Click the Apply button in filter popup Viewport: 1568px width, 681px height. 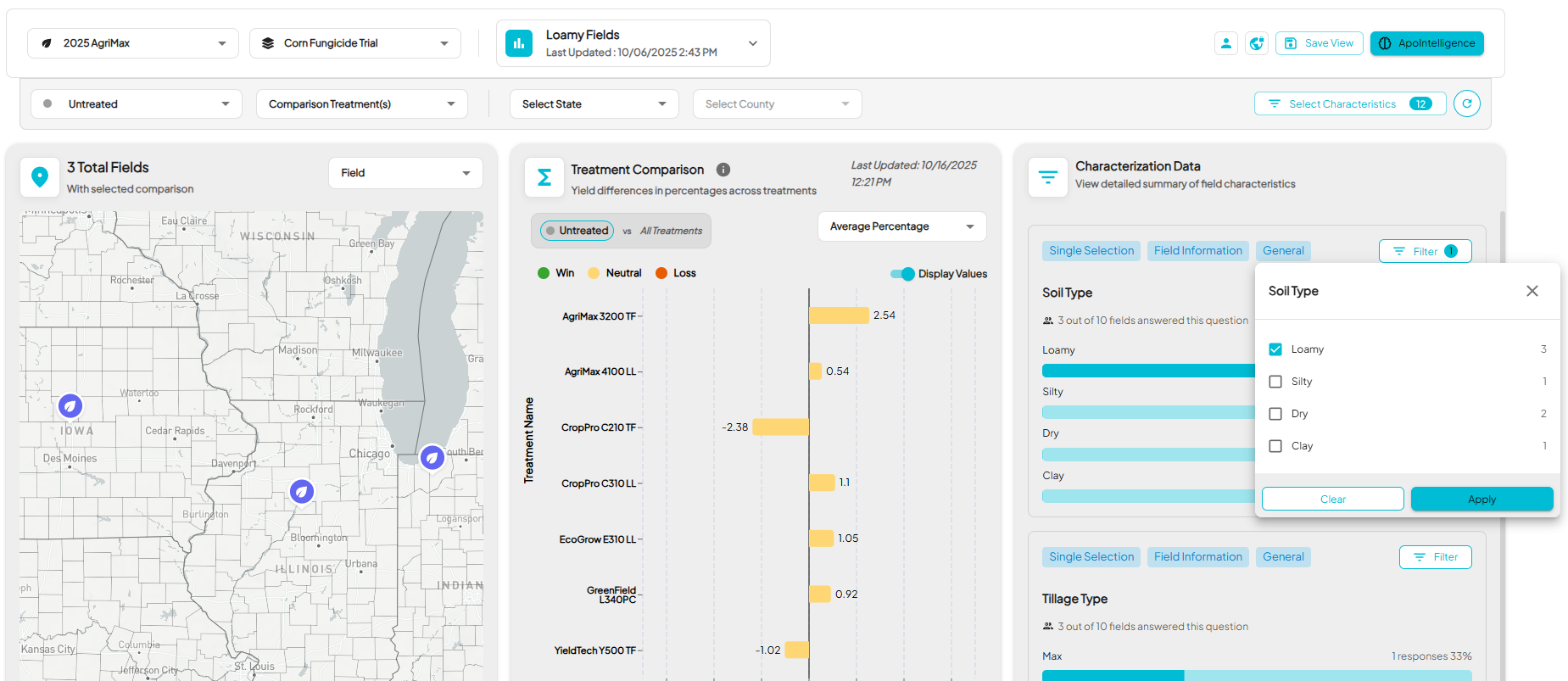coord(1482,500)
